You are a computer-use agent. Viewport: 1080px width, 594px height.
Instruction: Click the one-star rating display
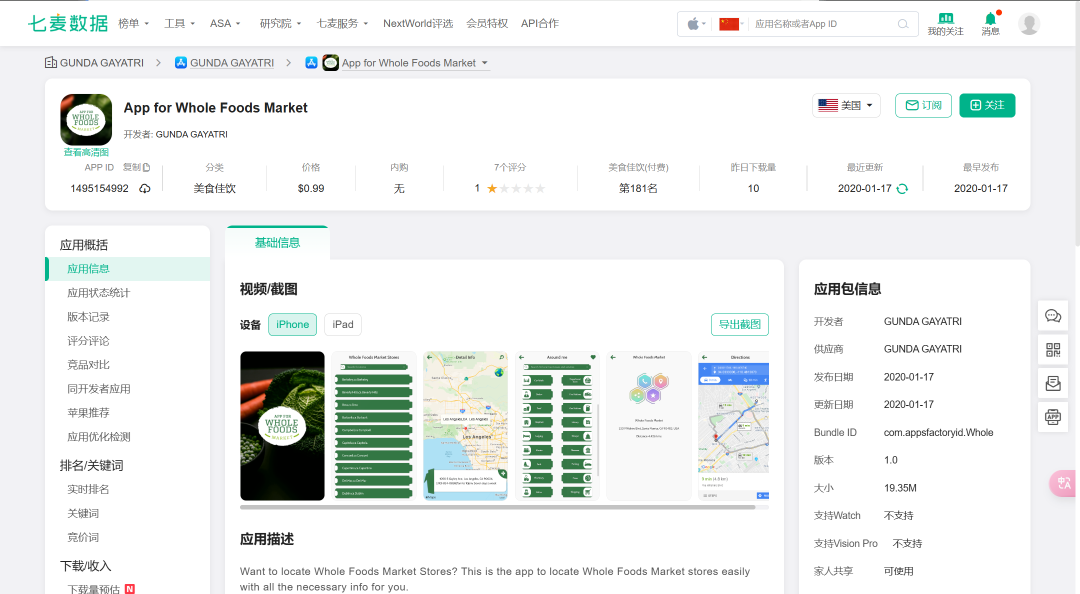tap(510, 189)
